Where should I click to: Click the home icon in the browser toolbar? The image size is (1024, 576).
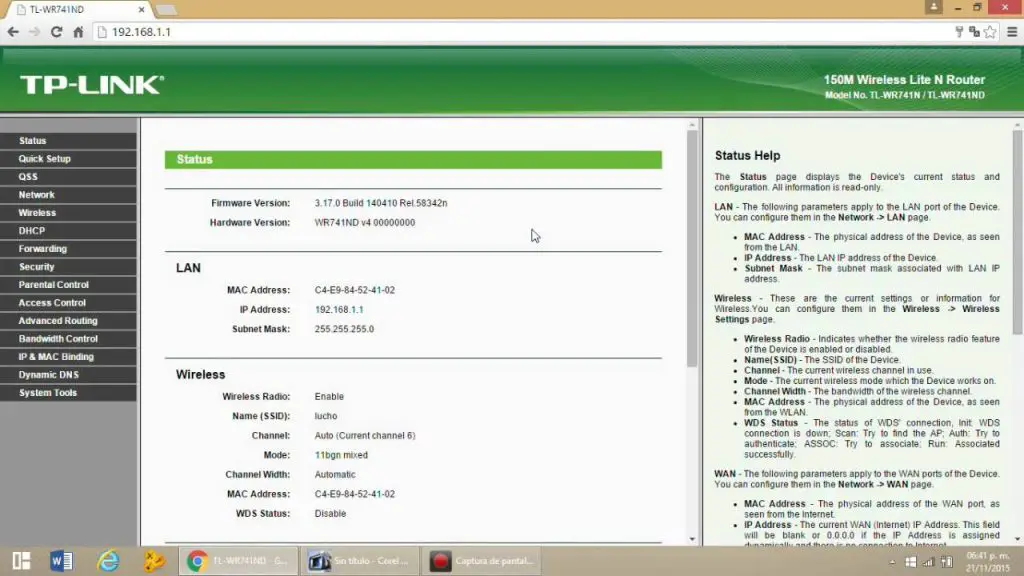tap(79, 31)
